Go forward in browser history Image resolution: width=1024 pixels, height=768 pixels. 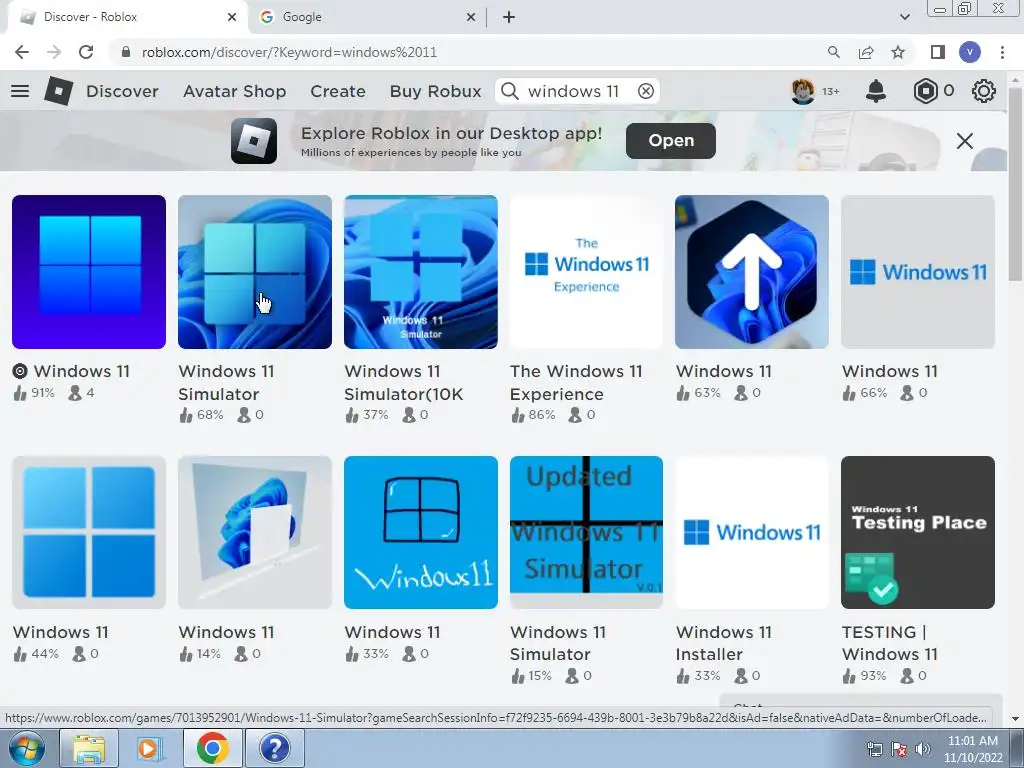(54, 52)
